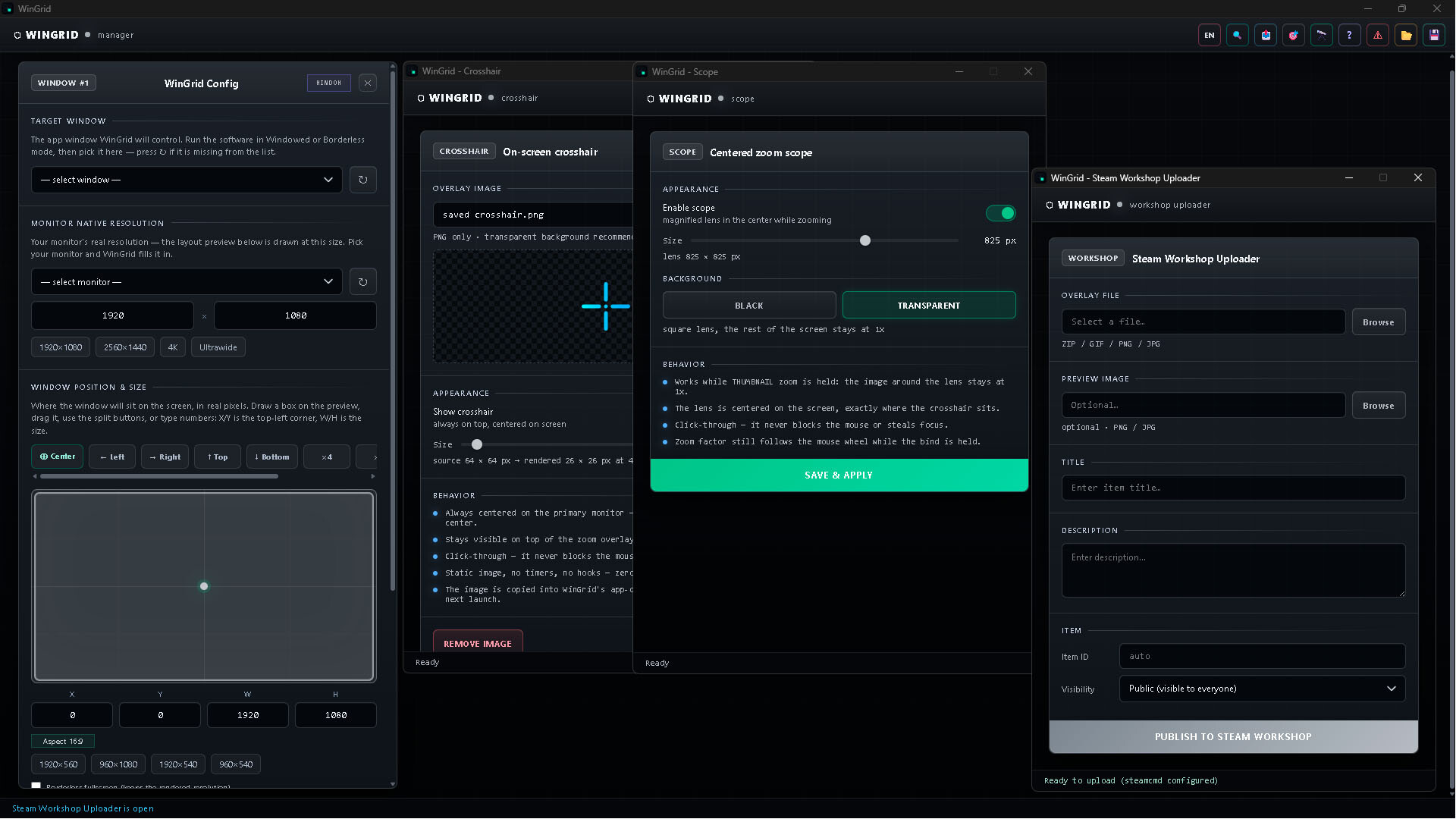Click the Enter item title field
The width and height of the screenshot is (1456, 819).
(x=1233, y=488)
